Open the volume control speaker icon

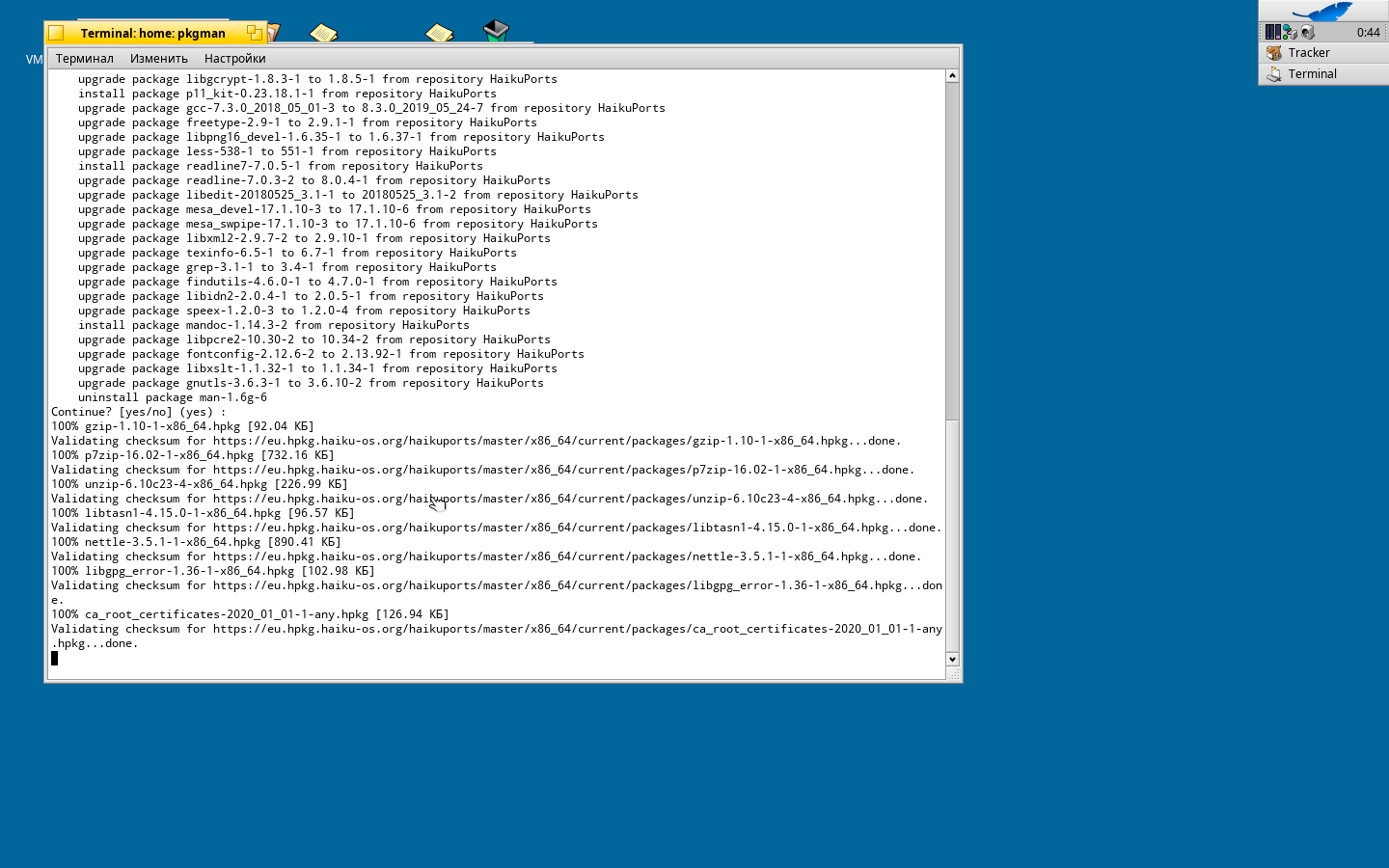[x=1307, y=32]
